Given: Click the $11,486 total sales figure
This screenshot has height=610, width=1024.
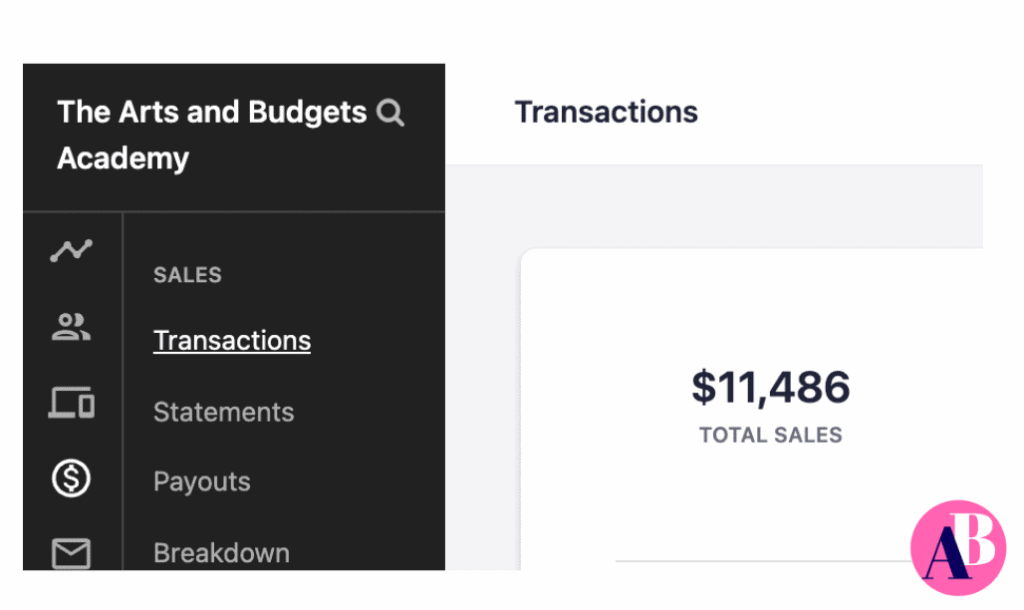Looking at the screenshot, I should click(x=771, y=387).
